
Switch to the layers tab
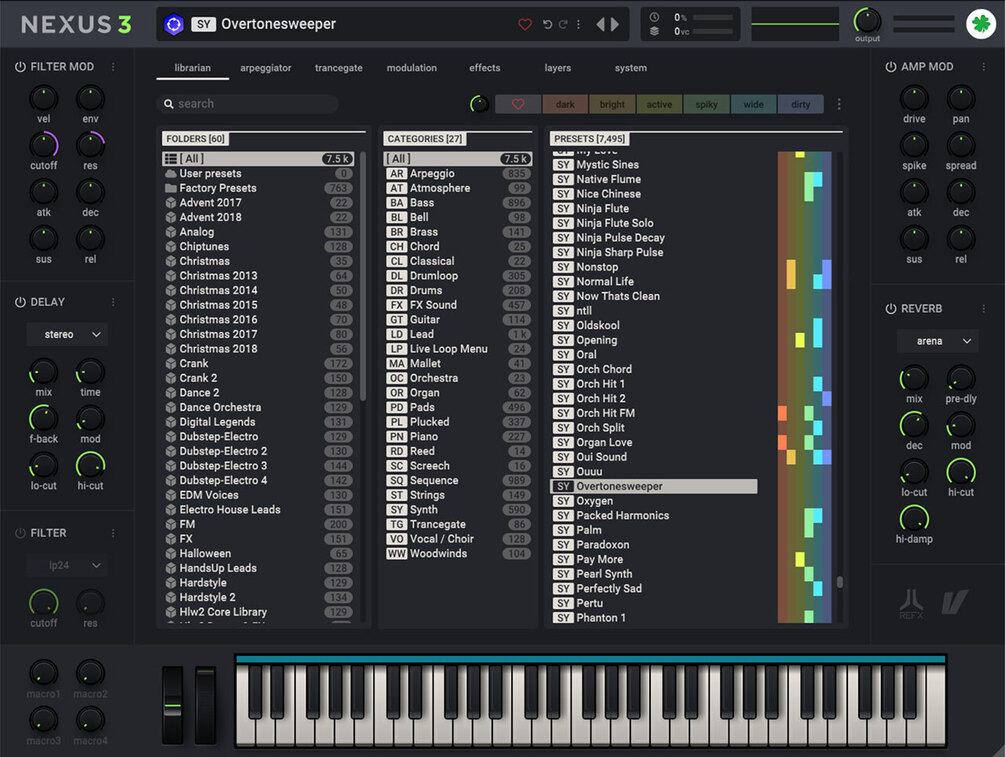tap(558, 68)
